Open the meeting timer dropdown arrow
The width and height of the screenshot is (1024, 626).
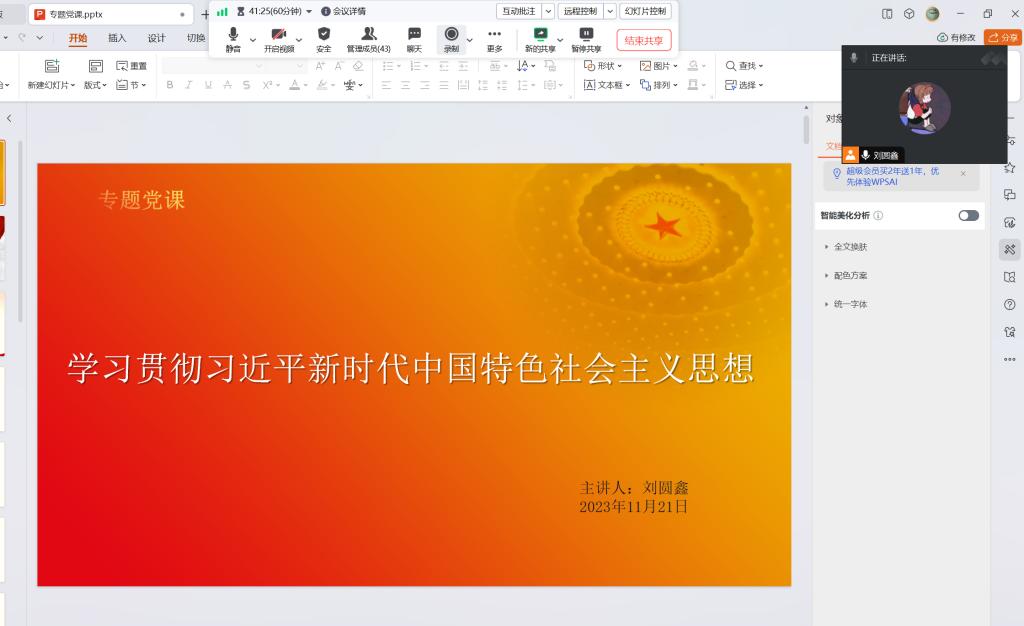coord(310,11)
